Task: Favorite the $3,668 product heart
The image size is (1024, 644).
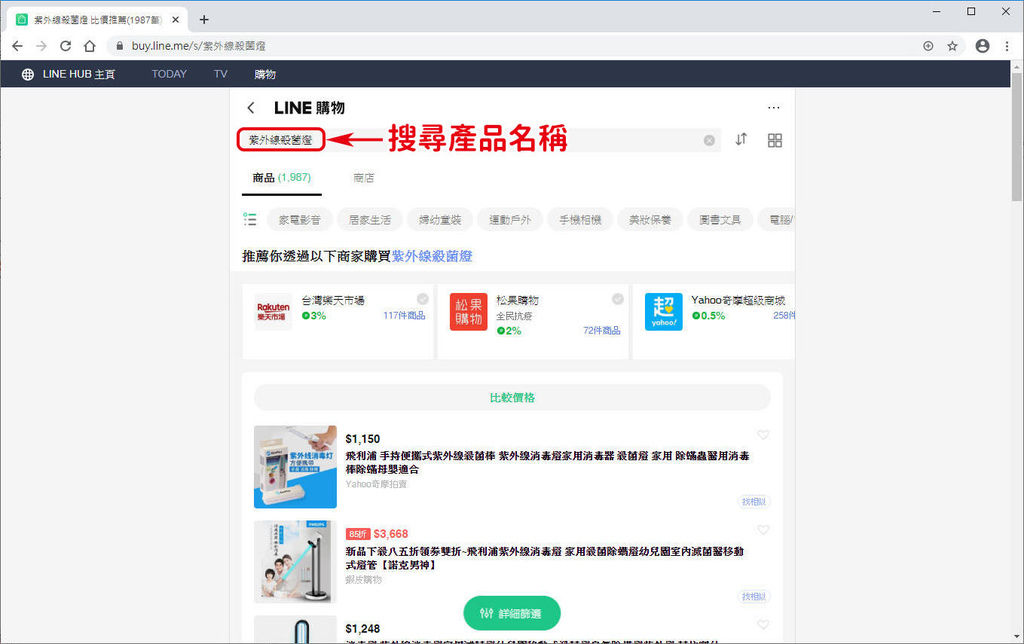Action: pos(763,530)
